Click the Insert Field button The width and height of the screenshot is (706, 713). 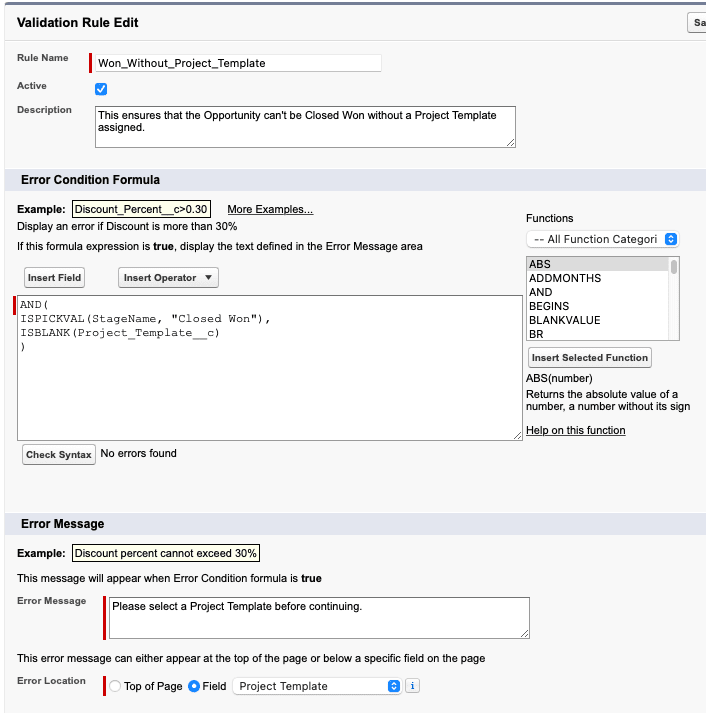(x=55, y=277)
